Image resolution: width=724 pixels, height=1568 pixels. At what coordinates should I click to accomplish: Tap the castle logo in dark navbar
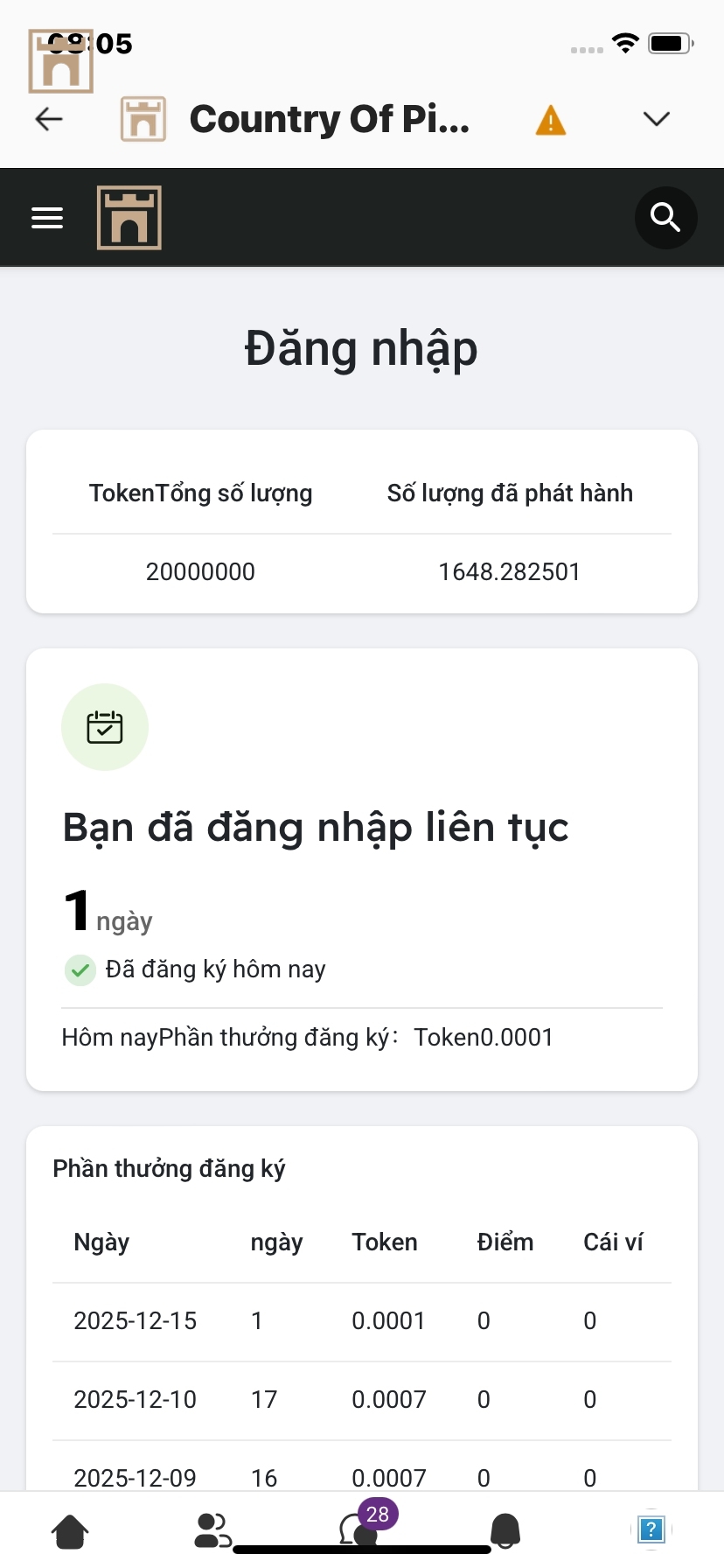(129, 218)
